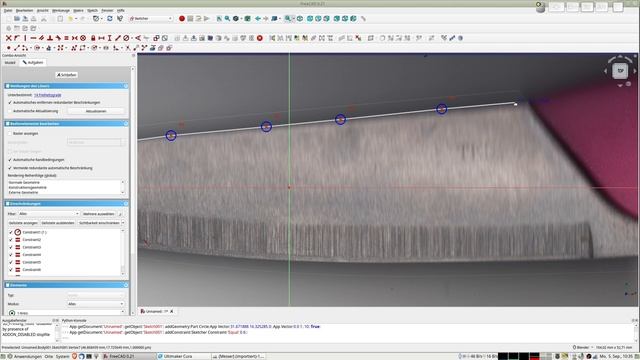Apply the horizontal constraint tool

tap(33, 38)
